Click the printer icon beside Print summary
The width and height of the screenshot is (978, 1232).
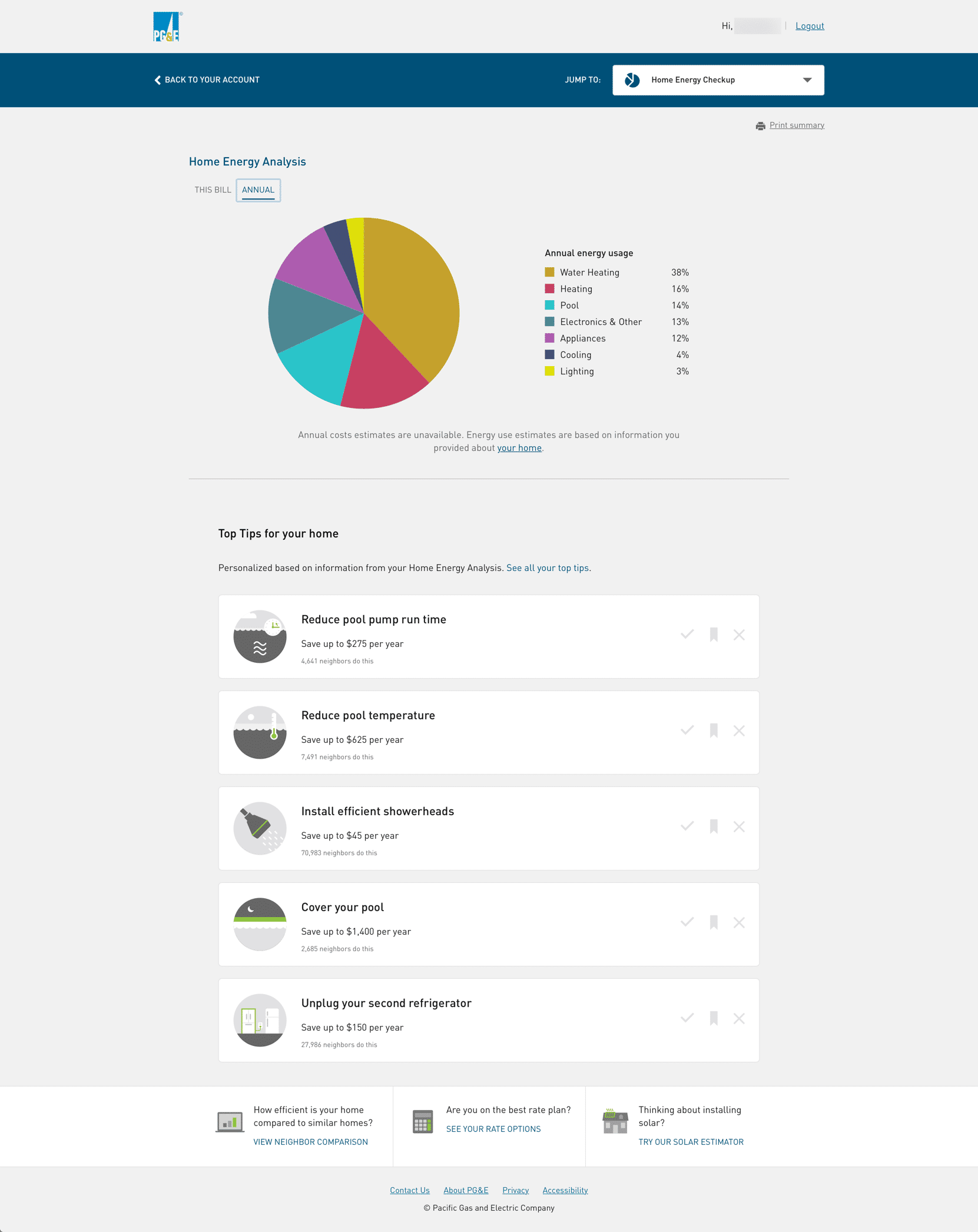click(x=760, y=126)
